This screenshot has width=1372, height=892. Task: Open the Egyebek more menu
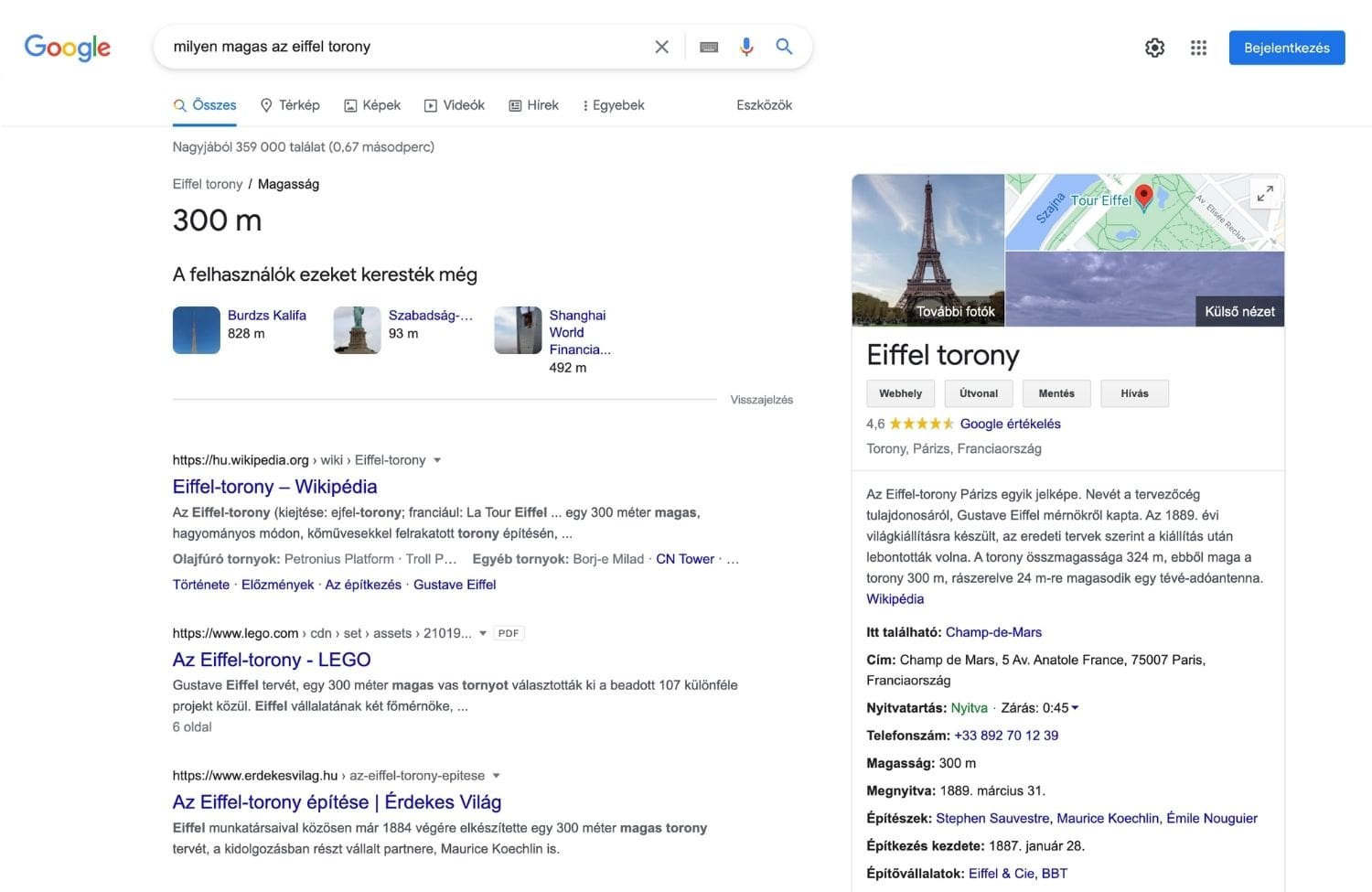[613, 105]
